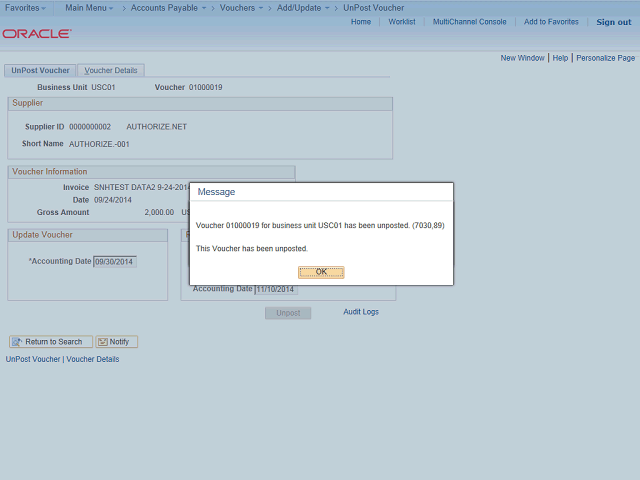
Task: Open the Help link
Action: [560, 58]
